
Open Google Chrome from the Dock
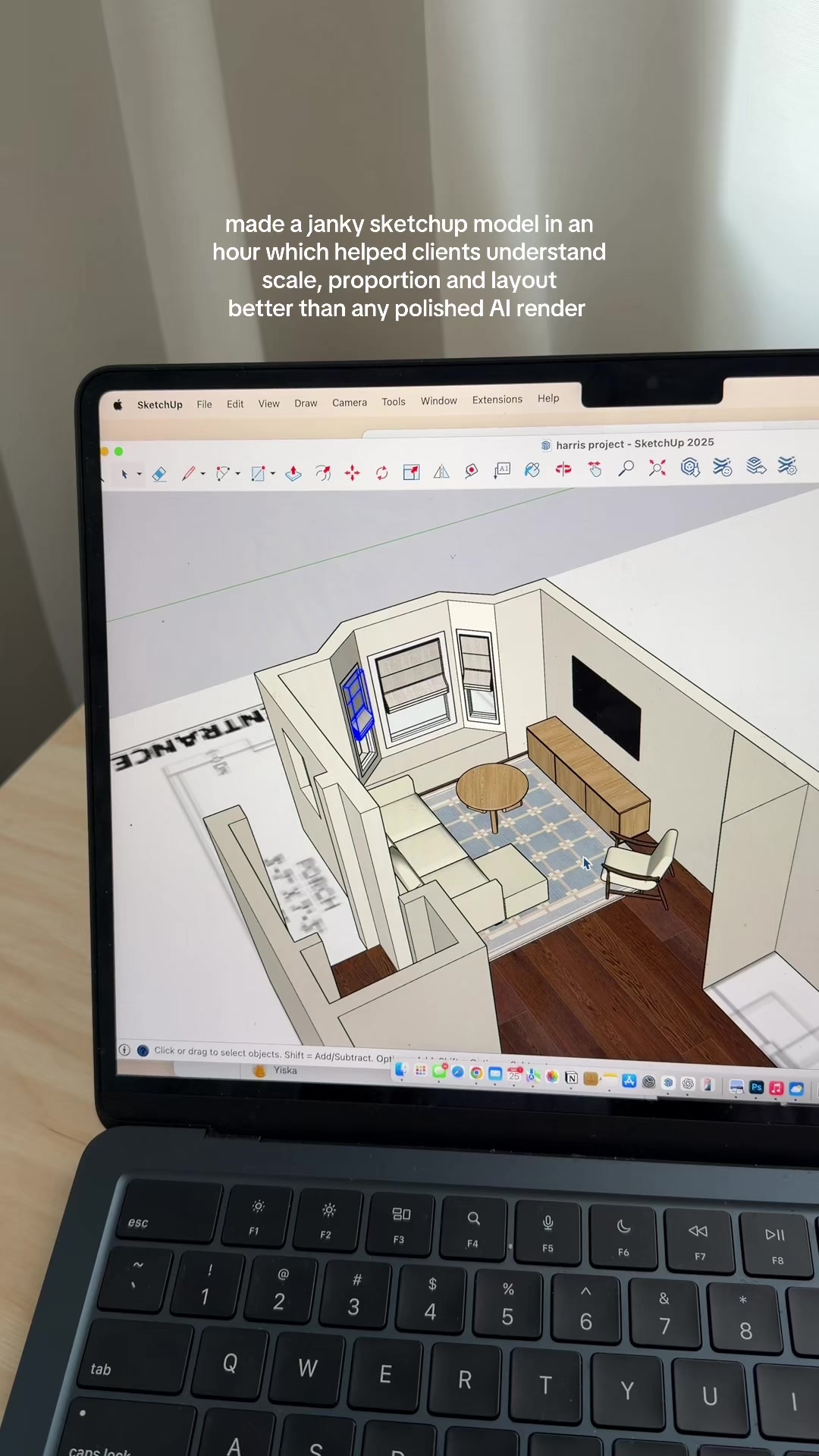click(x=476, y=1072)
